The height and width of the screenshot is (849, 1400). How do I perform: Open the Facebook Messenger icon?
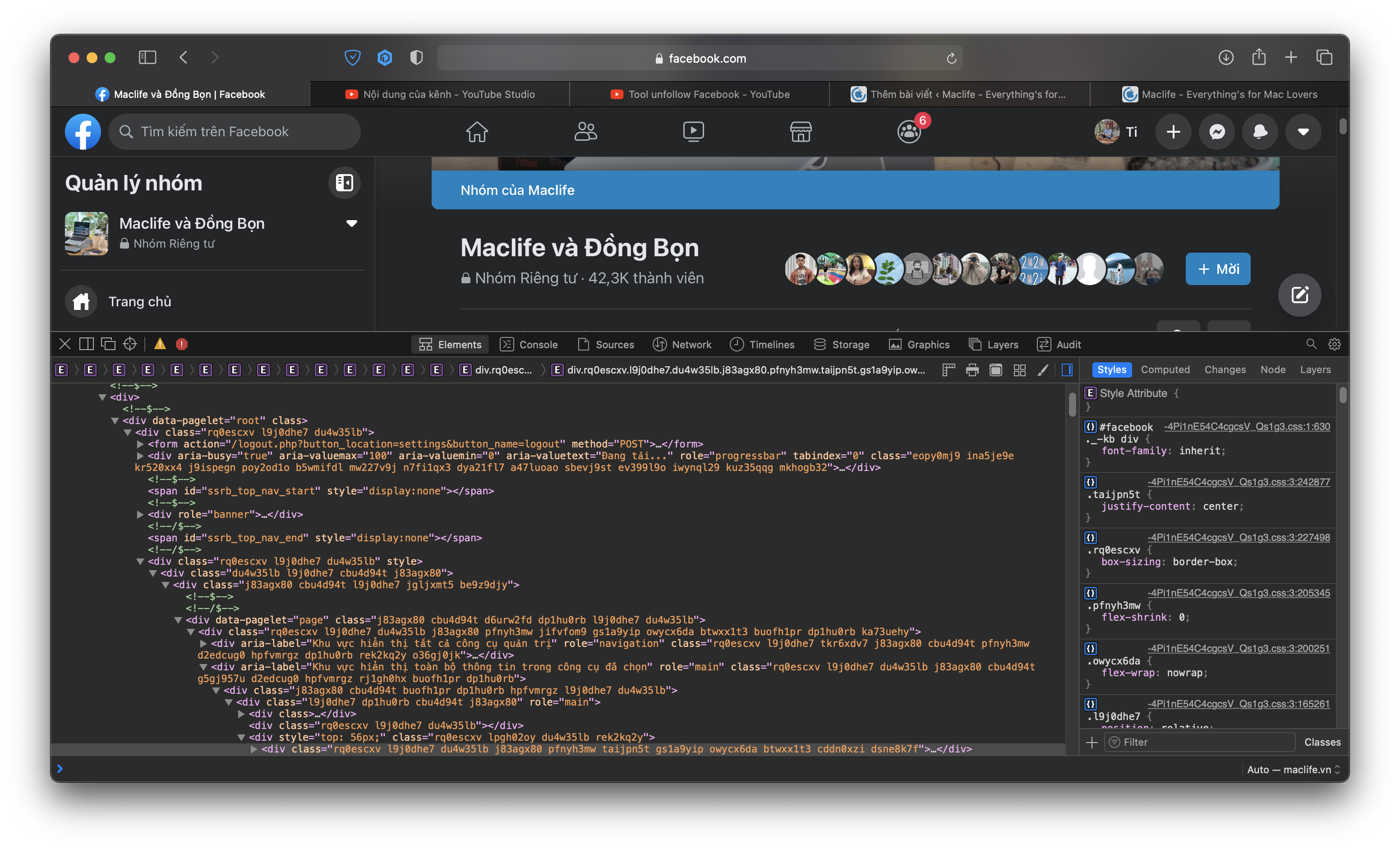(x=1216, y=132)
